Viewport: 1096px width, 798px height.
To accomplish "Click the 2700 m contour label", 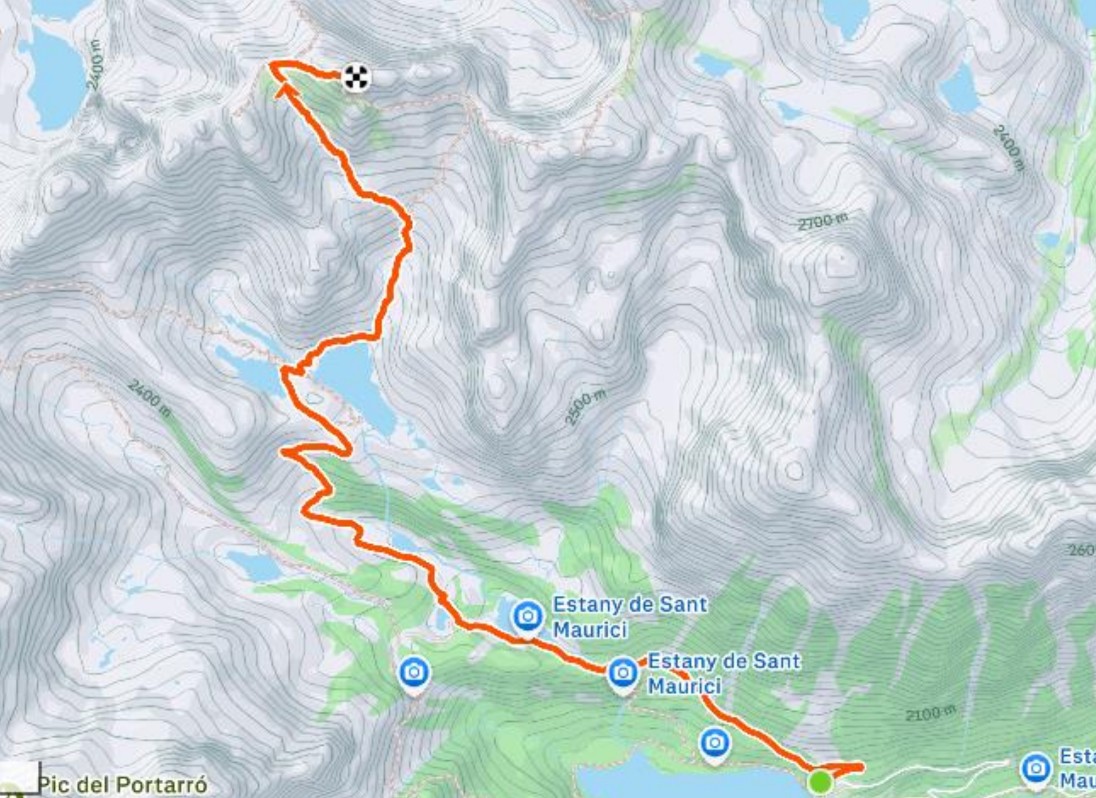I will click(x=823, y=222).
